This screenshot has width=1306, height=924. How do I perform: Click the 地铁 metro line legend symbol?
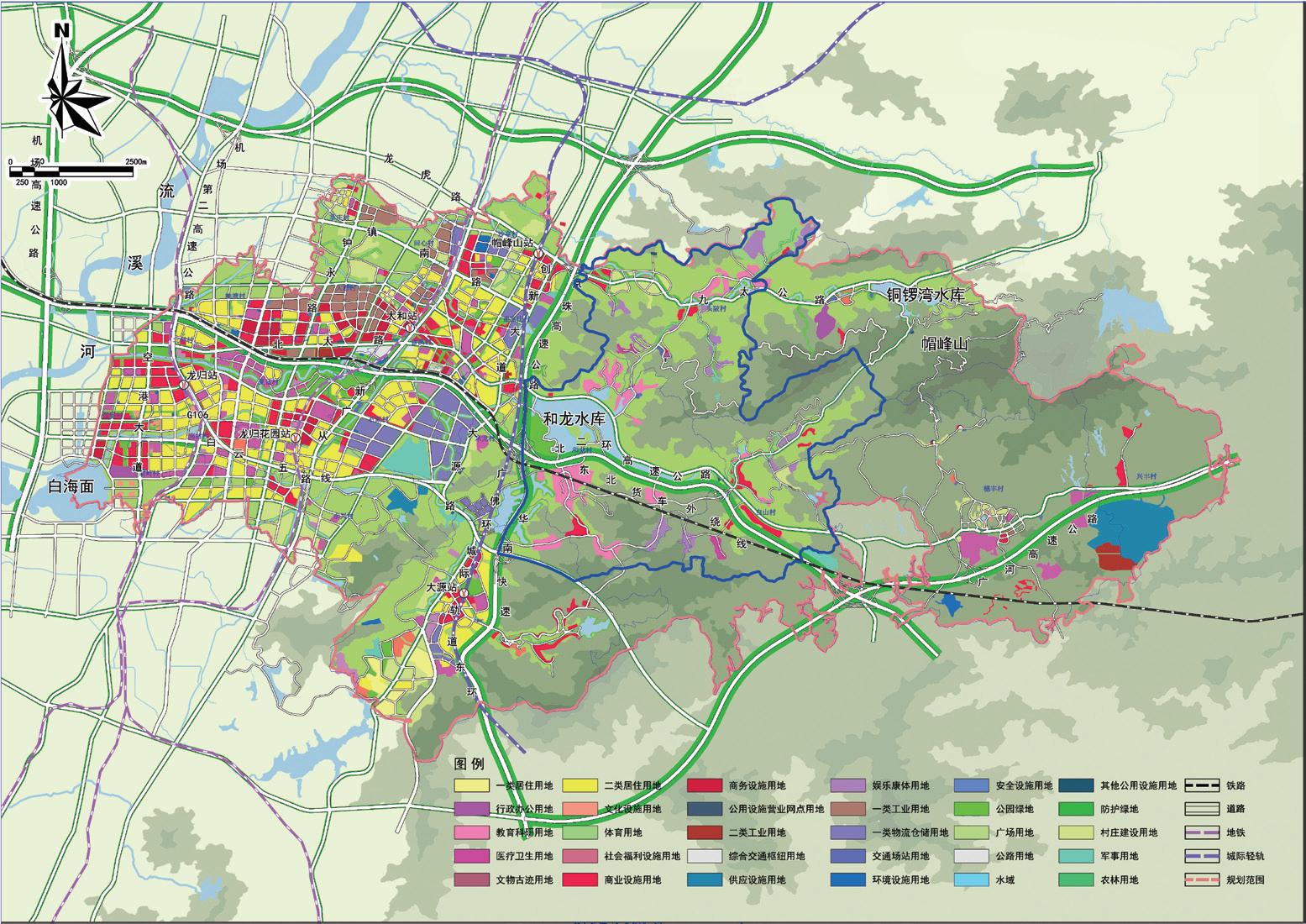coord(1200,833)
